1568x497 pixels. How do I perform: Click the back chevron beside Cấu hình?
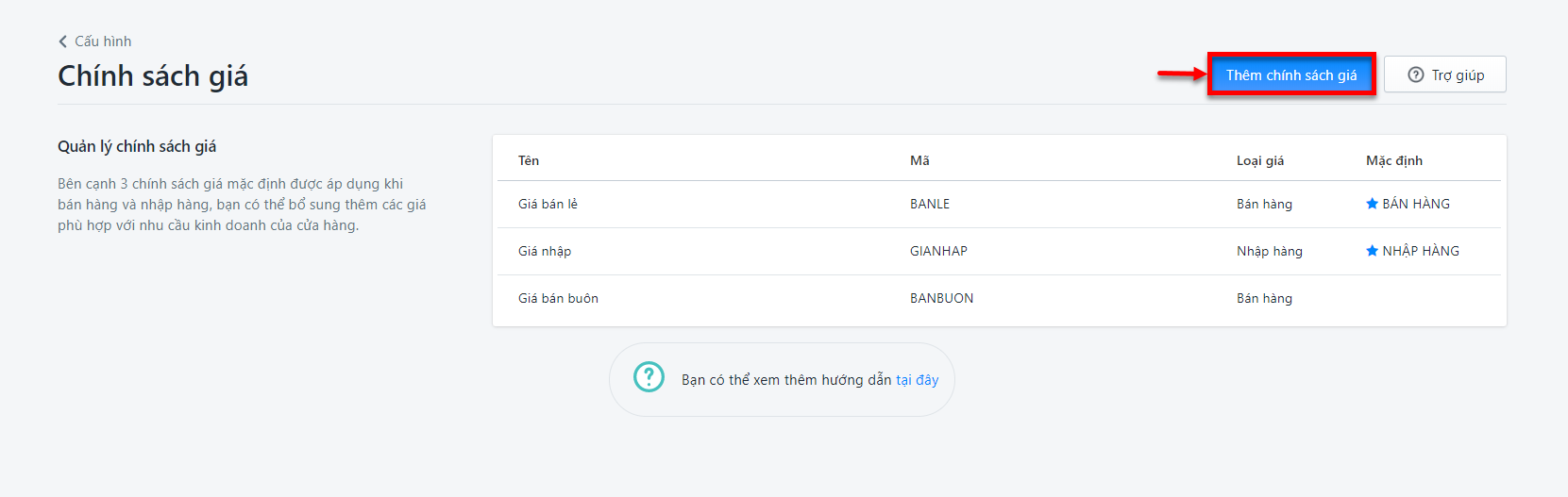click(62, 41)
